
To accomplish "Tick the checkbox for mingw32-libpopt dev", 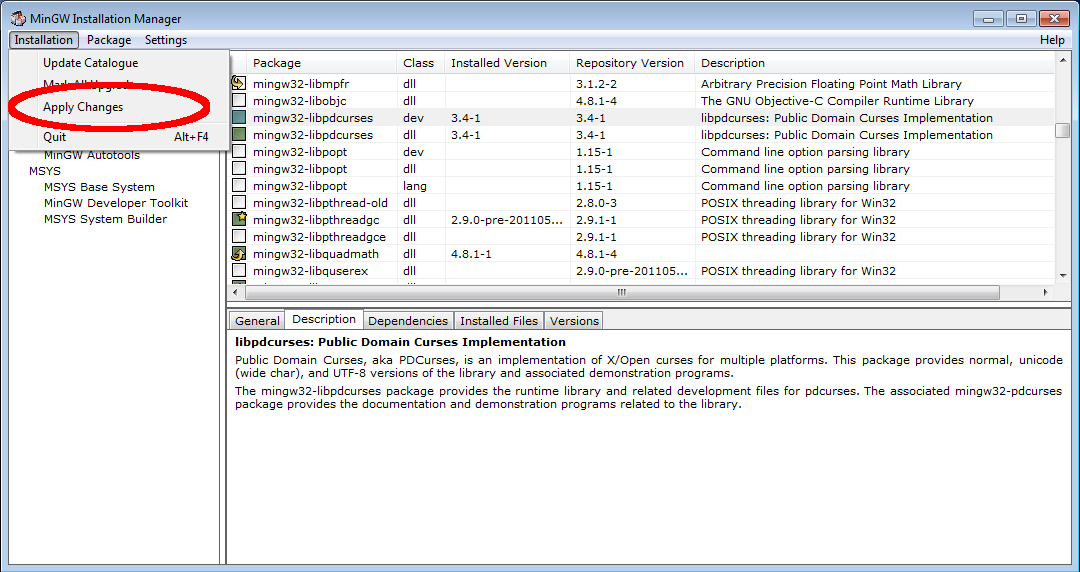I will point(239,152).
